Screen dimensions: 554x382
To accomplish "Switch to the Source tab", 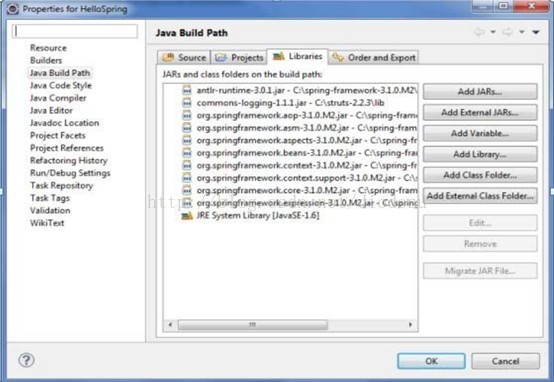I will 184,57.
